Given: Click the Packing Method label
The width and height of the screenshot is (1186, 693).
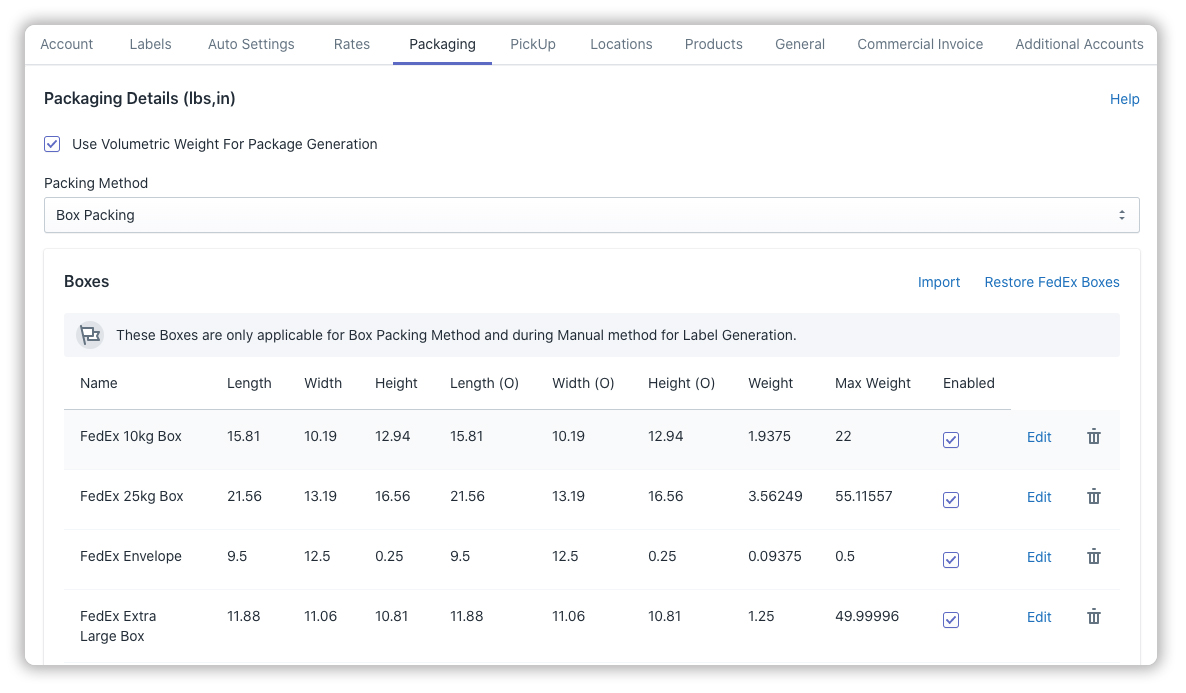Looking at the screenshot, I should pos(96,183).
